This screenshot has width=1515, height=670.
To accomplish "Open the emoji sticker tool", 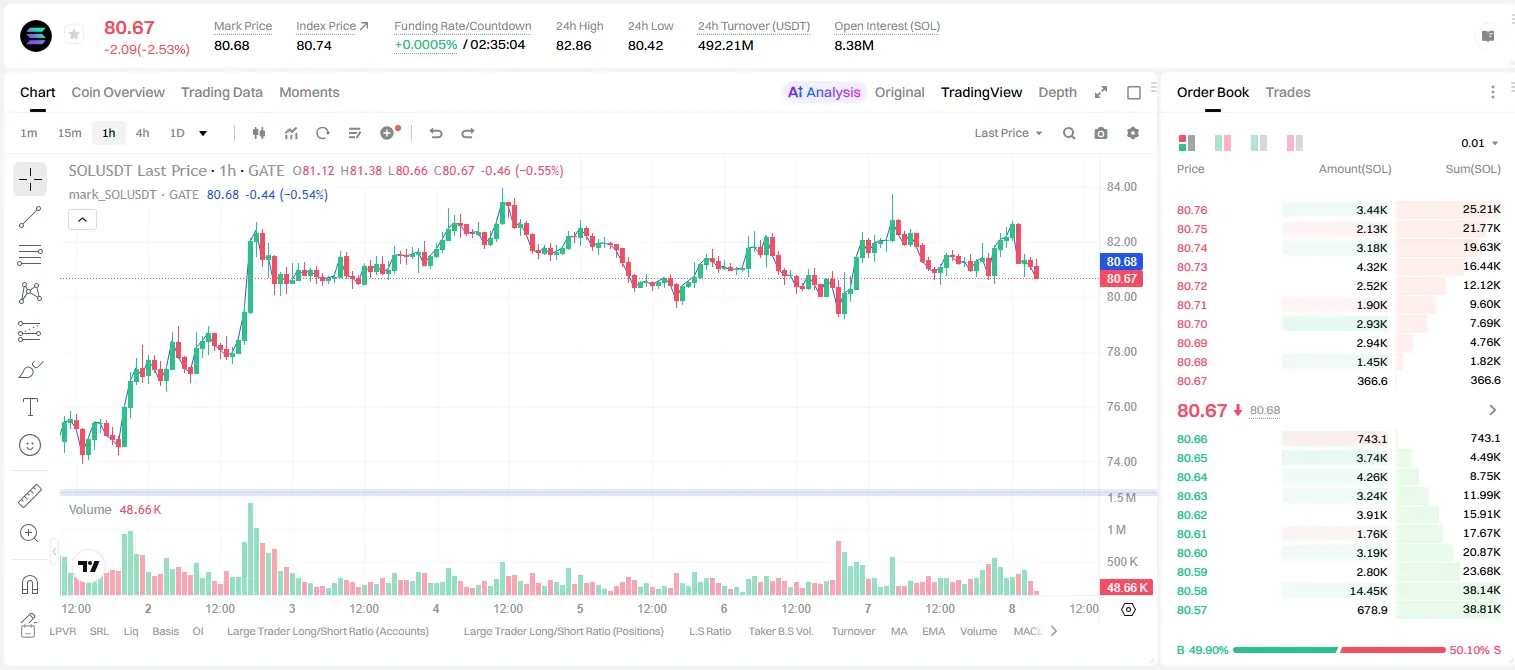I will [30, 445].
